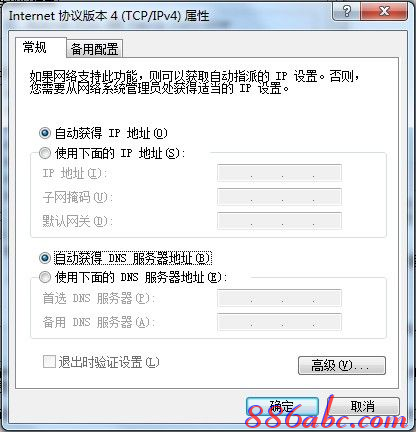
Task: Switch to the 常规 tab
Action: coord(35,48)
